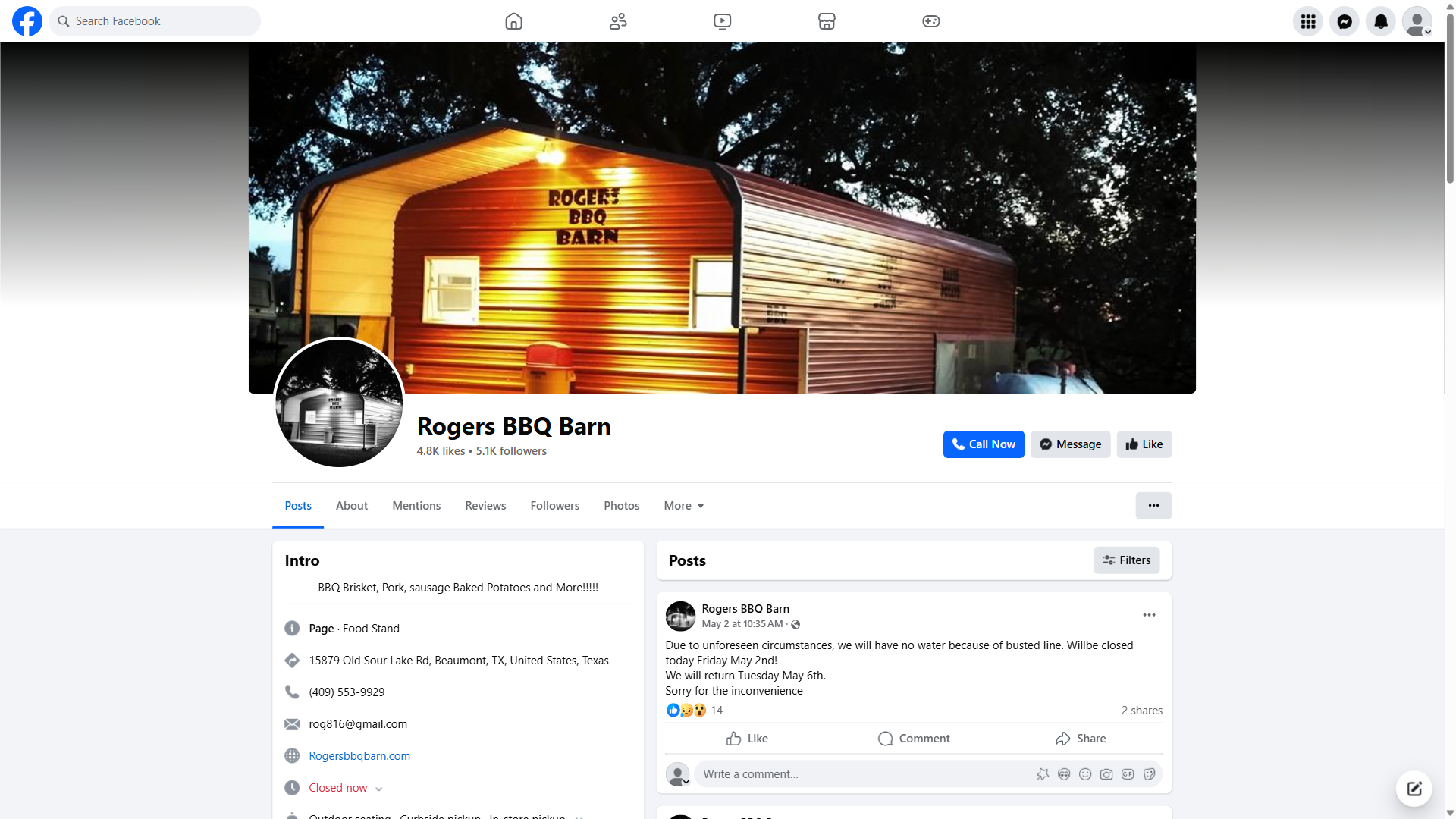
Task: Open the apps grid menu icon
Action: 1308,21
